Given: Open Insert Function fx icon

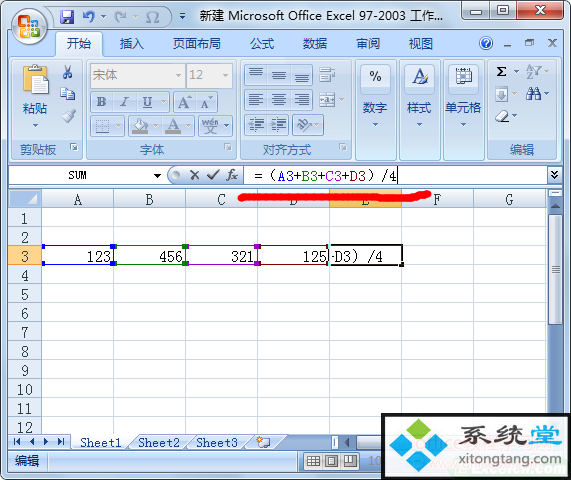Looking at the screenshot, I should point(232,175).
